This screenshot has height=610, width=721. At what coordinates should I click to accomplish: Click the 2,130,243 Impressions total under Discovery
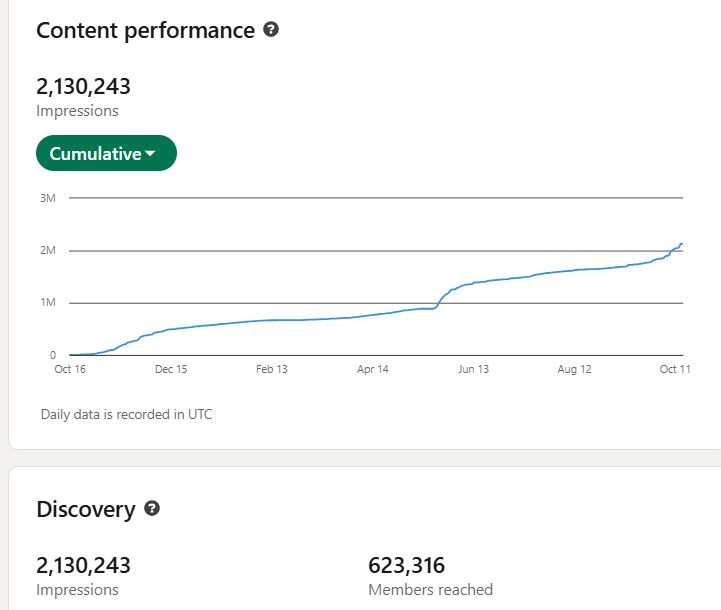tap(83, 565)
